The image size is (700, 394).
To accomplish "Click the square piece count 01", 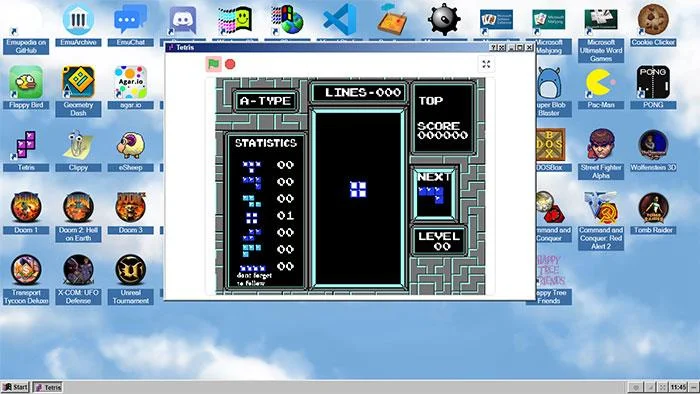I will tap(285, 216).
